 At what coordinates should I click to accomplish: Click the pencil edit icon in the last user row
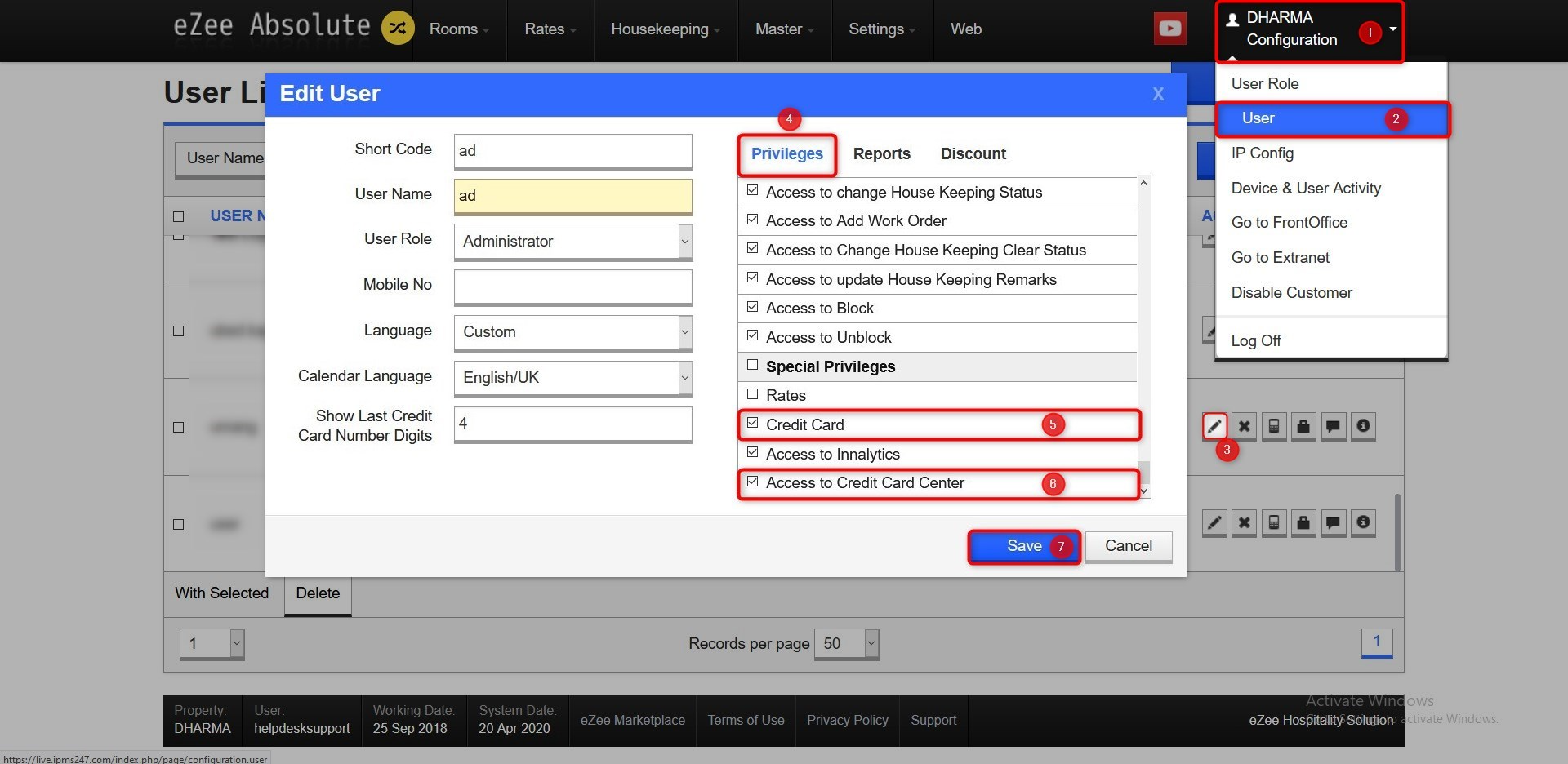point(1214,522)
